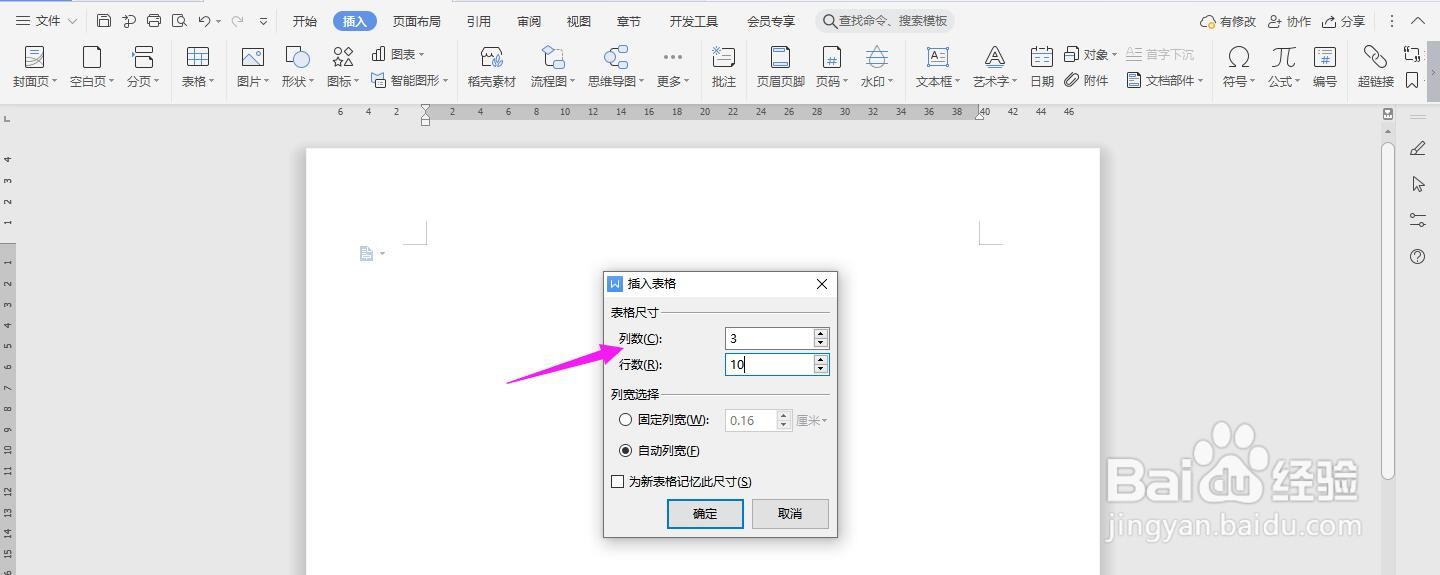Decrease 行数 row count stepper
Image resolution: width=1440 pixels, height=575 pixels.
(821, 370)
